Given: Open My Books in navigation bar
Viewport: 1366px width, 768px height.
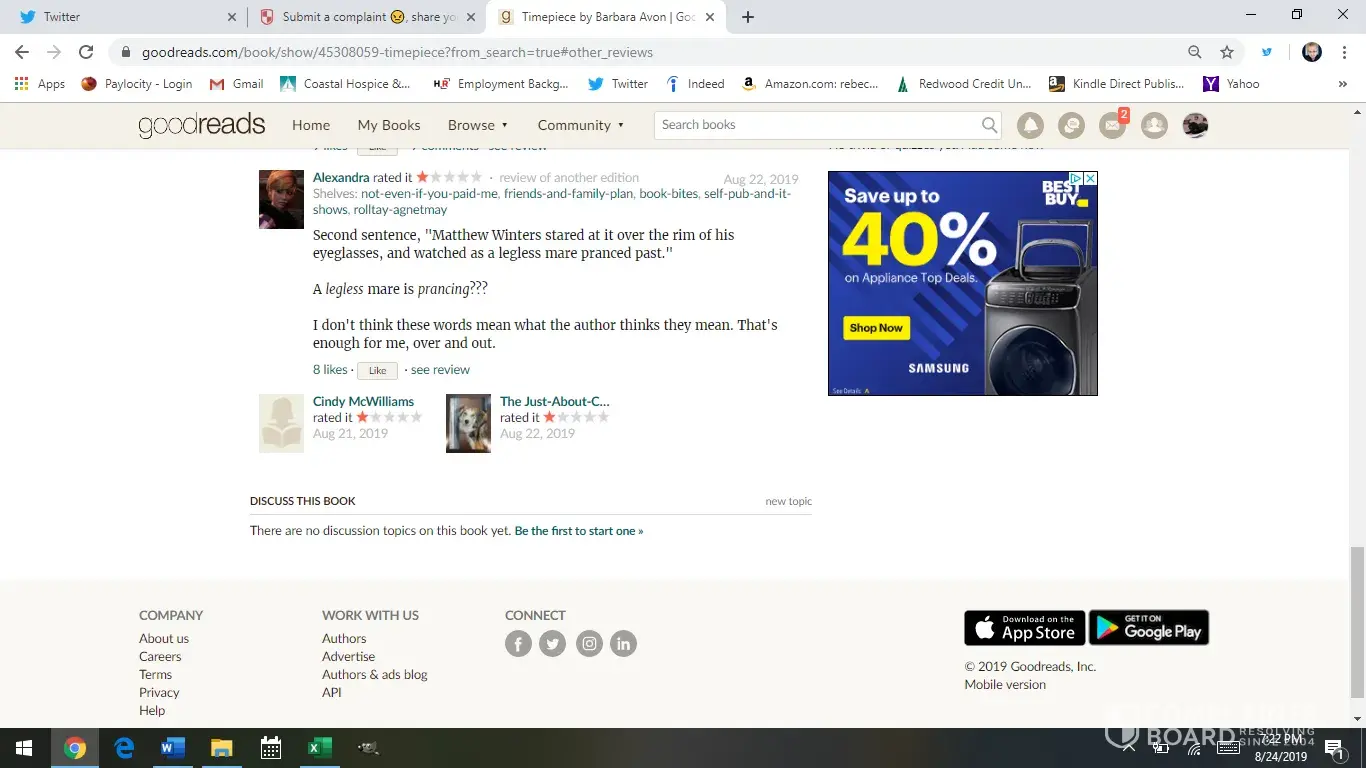Looking at the screenshot, I should [389, 125].
